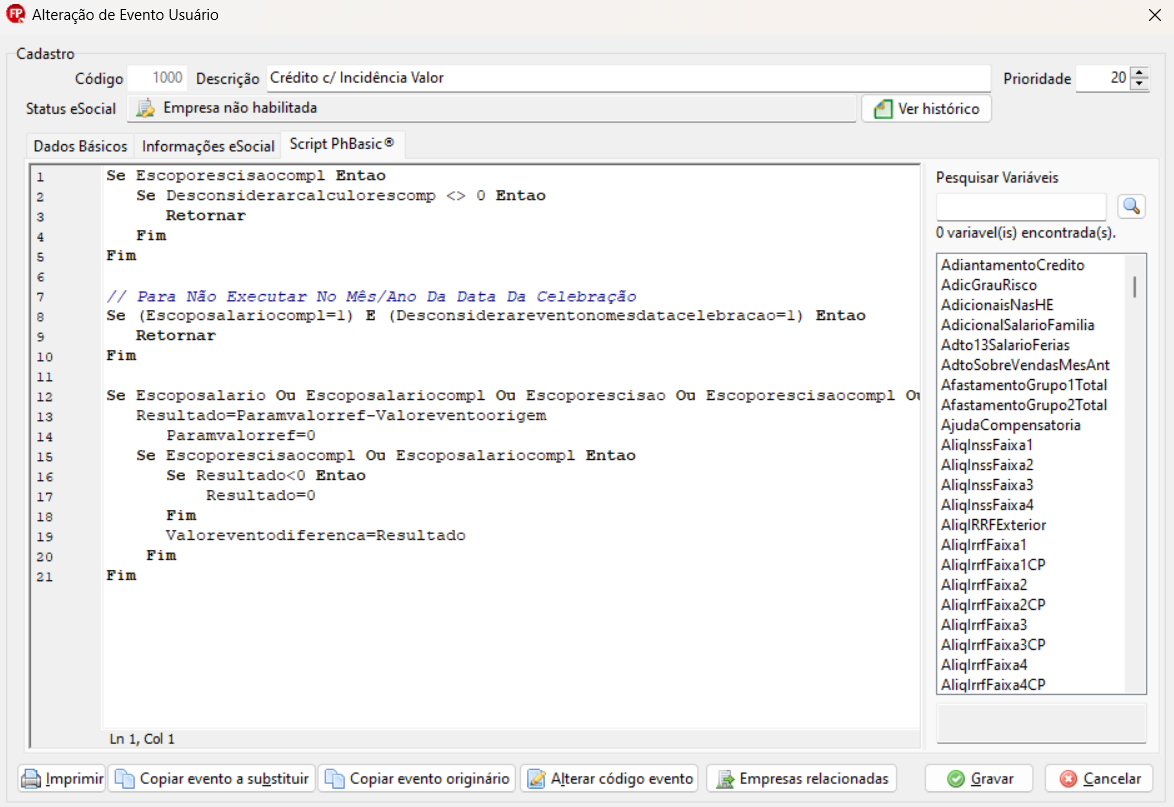Image resolution: width=1174 pixels, height=807 pixels.
Task: Click the Empresas relacionadas icon
Action: (725, 779)
